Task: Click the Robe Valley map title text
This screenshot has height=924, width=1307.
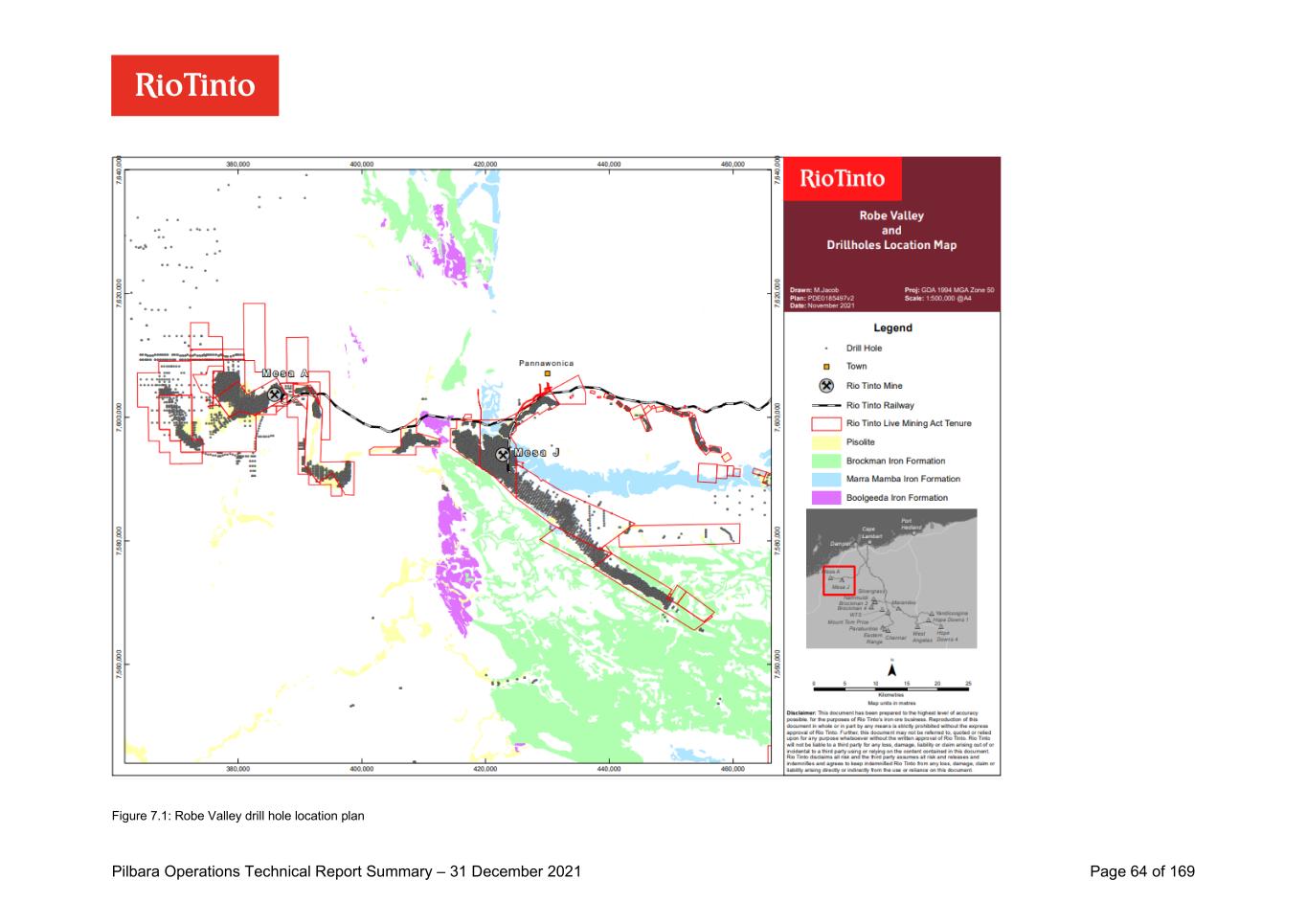Action: click(891, 230)
